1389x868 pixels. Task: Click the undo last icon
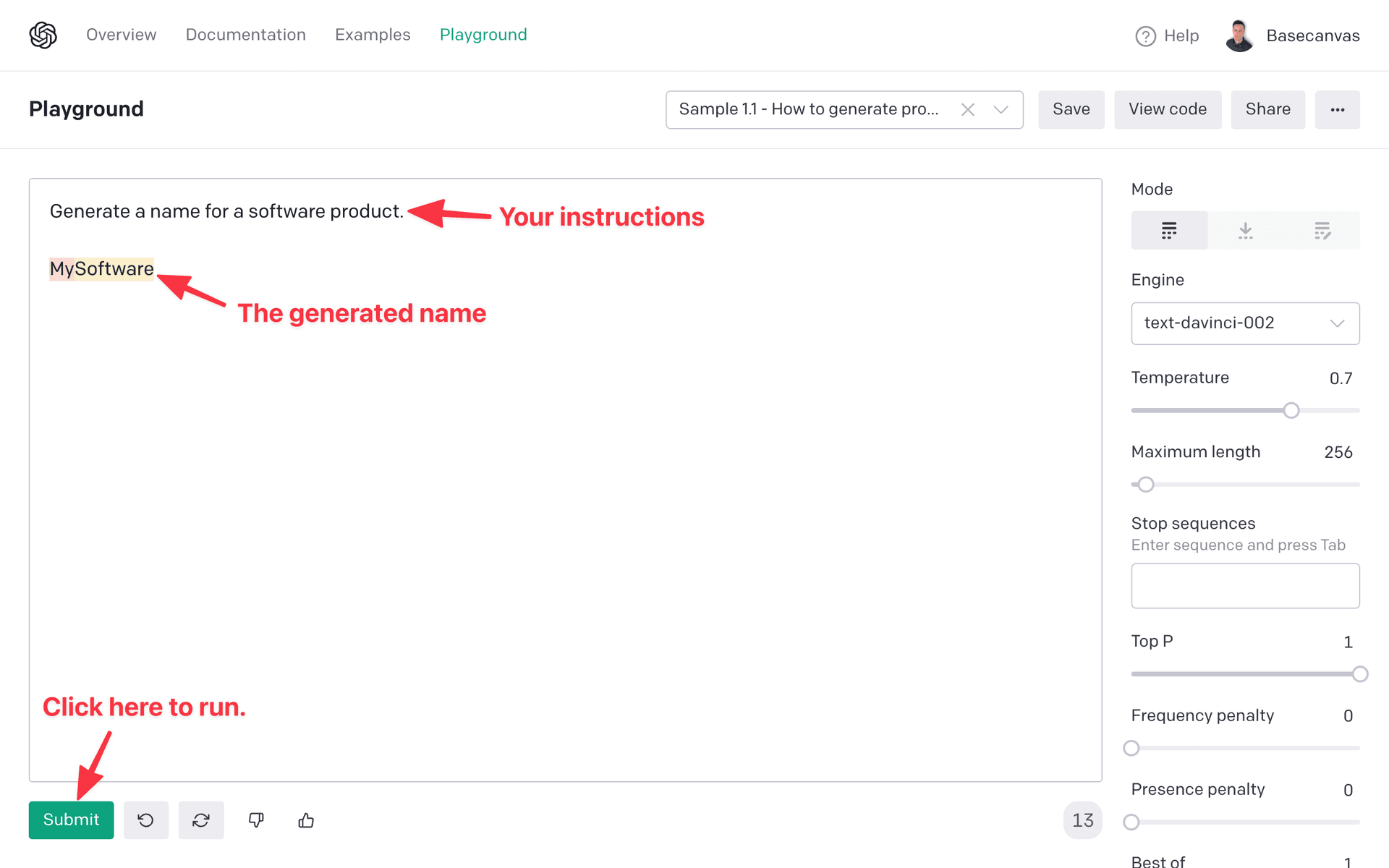pyautogui.click(x=145, y=820)
